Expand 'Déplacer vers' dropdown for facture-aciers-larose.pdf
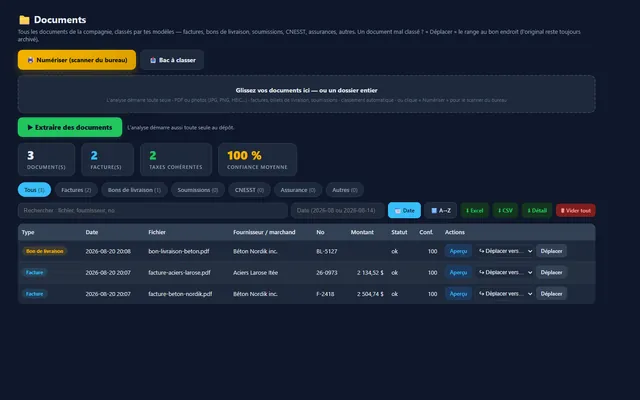Viewport: 640px width, 400px height. coord(505,272)
